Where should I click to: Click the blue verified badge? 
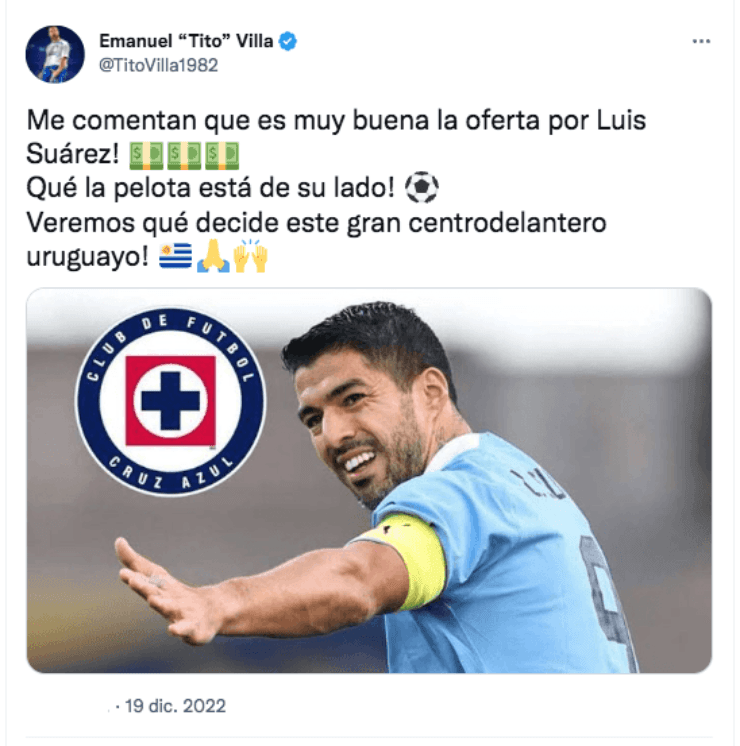[287, 41]
